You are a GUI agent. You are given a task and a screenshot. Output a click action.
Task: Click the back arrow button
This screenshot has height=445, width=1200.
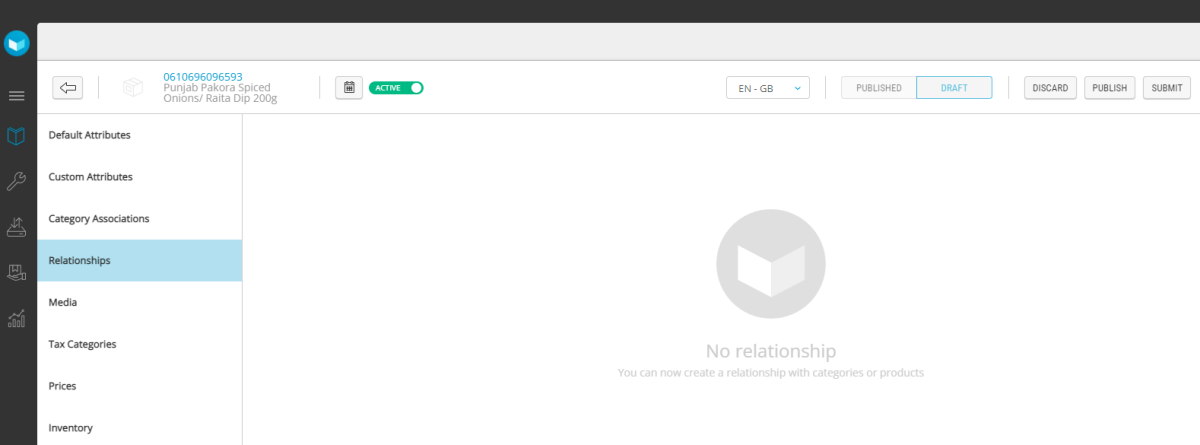68,88
